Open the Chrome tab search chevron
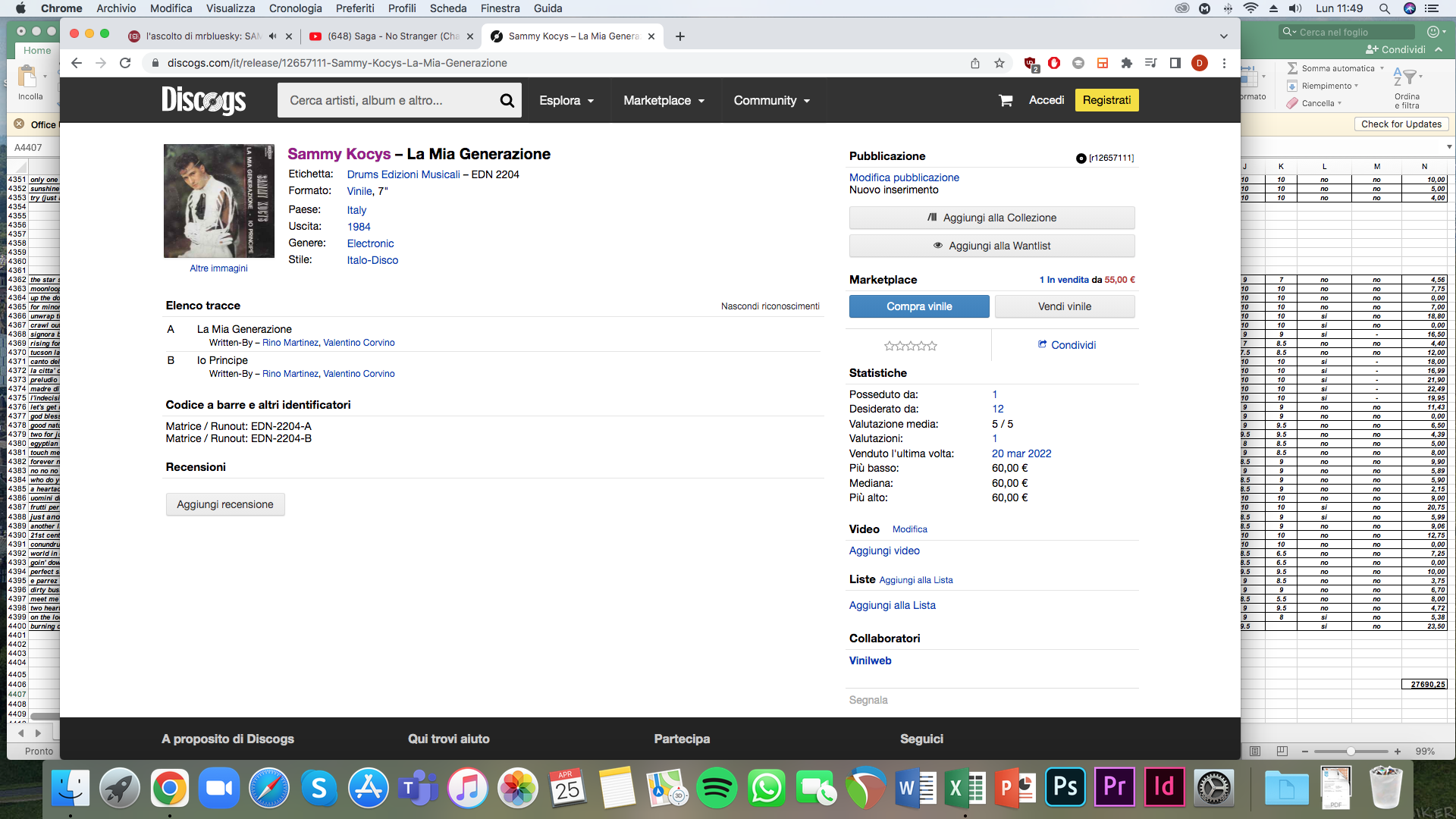The height and width of the screenshot is (819, 1456). click(1223, 36)
